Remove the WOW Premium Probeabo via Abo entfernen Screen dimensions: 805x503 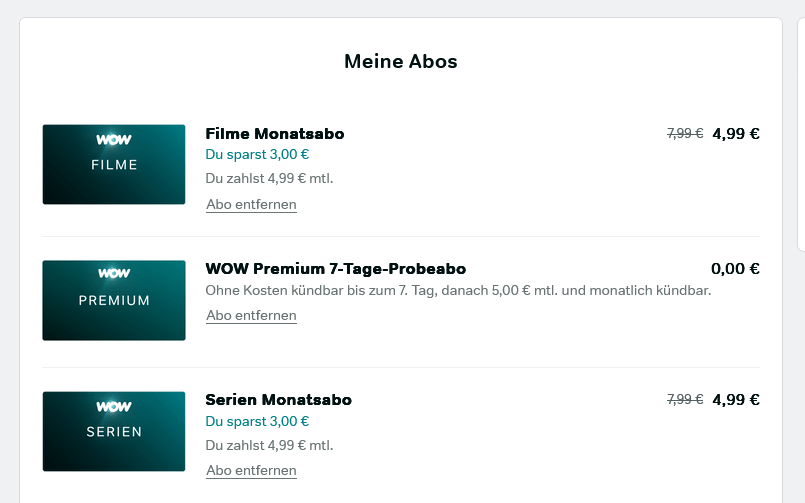tap(251, 315)
